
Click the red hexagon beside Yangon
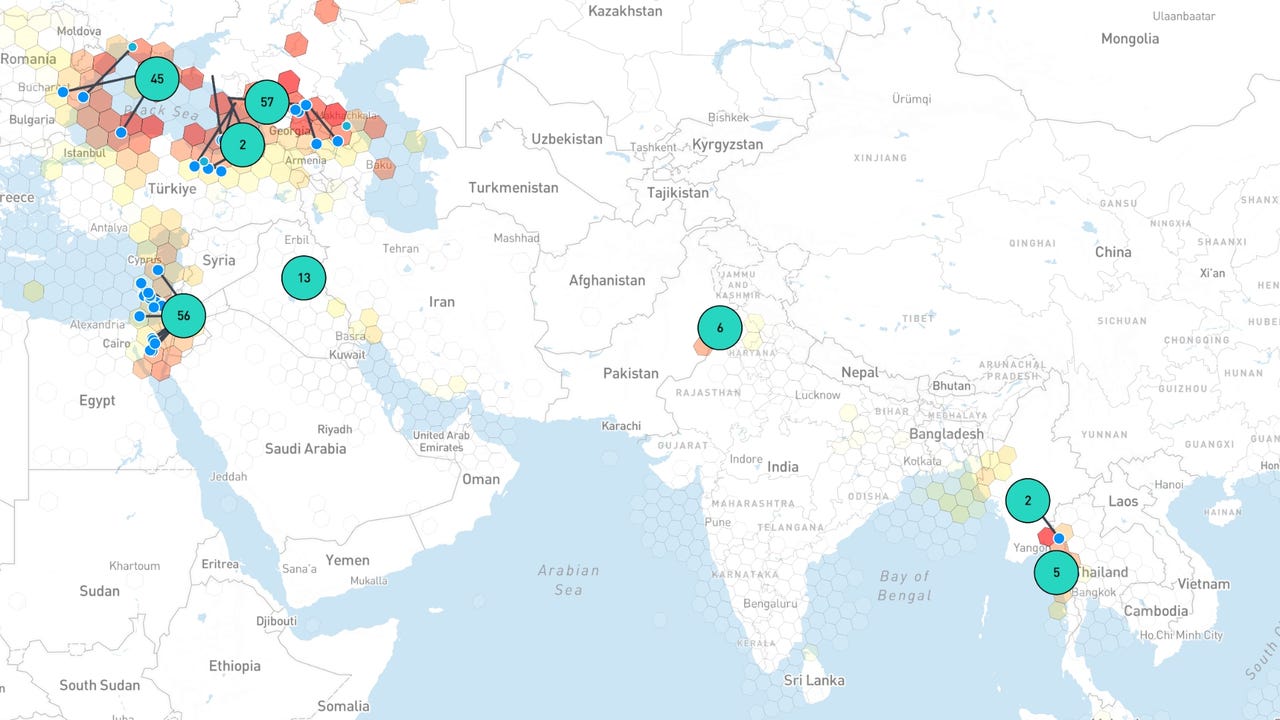[x=1044, y=535]
